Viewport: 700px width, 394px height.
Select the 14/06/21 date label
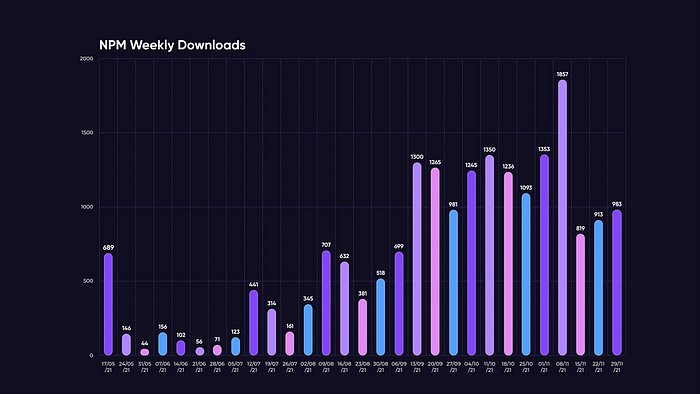pos(181,367)
